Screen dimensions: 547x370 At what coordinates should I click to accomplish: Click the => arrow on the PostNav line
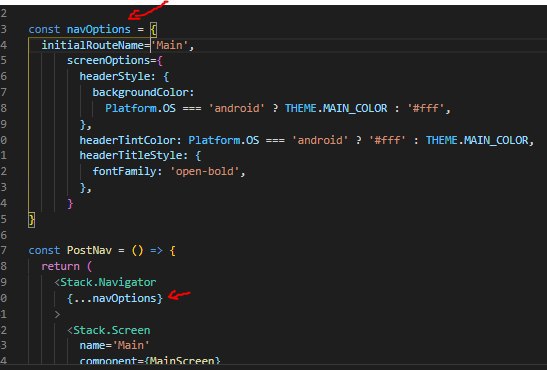(156, 250)
